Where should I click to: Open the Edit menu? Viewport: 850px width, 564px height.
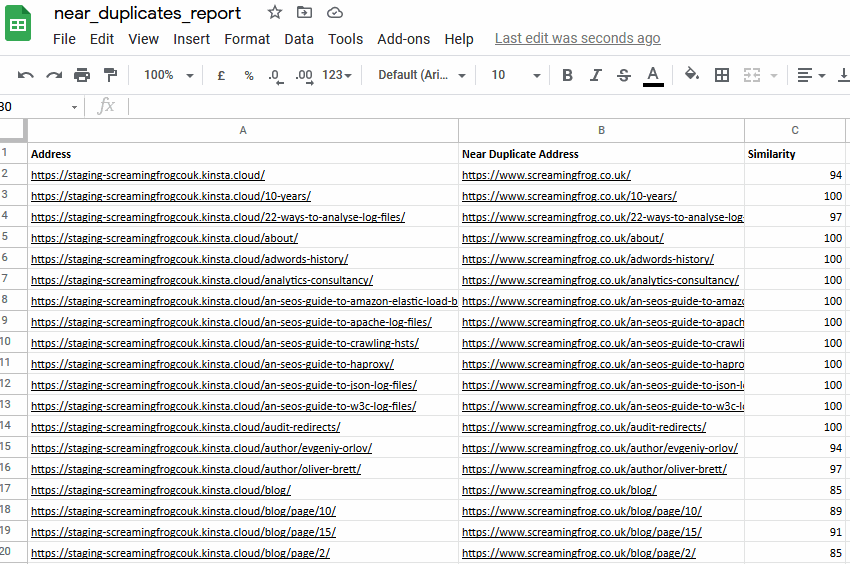102,39
